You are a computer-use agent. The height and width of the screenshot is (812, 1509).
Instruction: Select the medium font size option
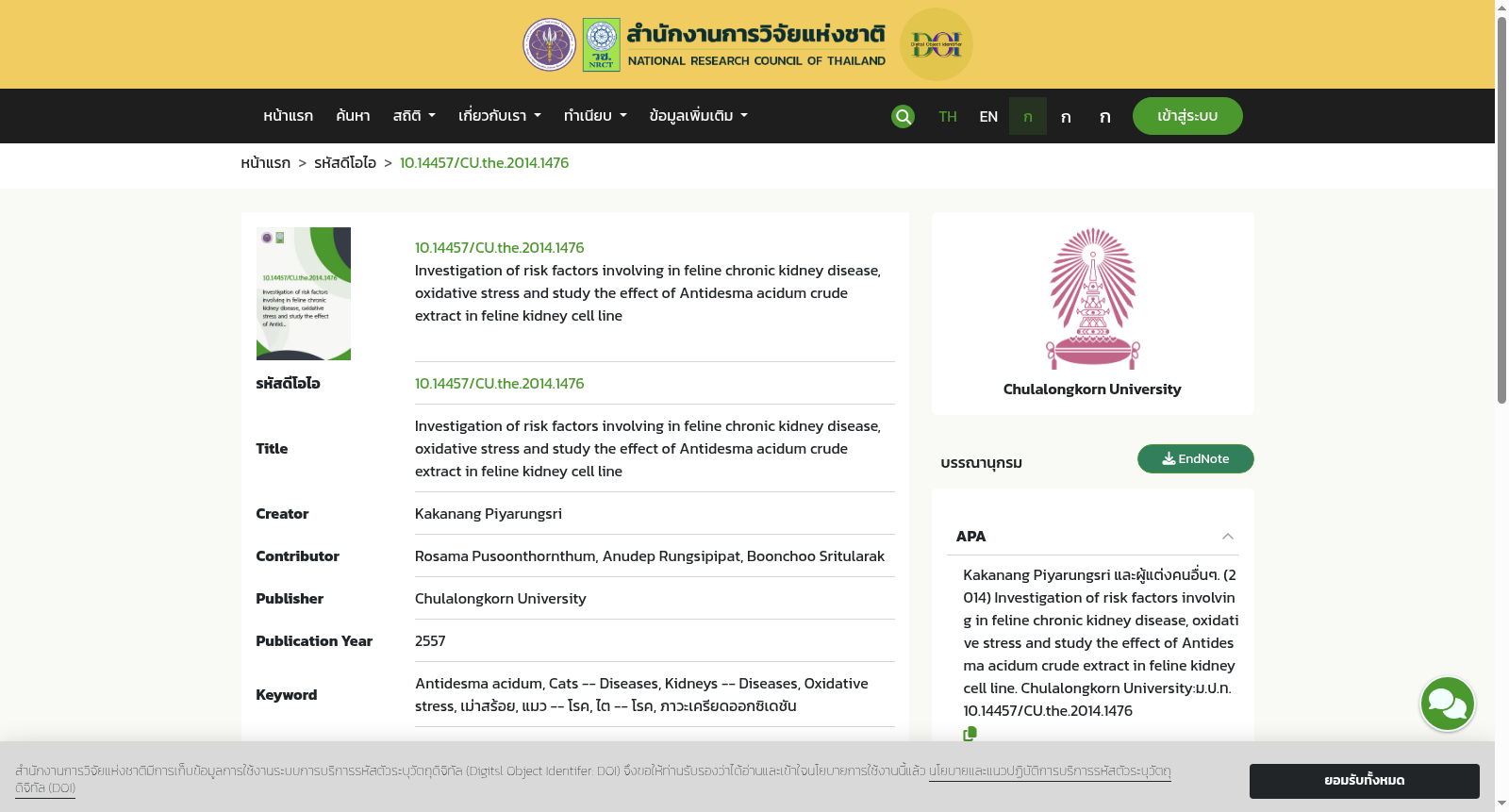1066,116
